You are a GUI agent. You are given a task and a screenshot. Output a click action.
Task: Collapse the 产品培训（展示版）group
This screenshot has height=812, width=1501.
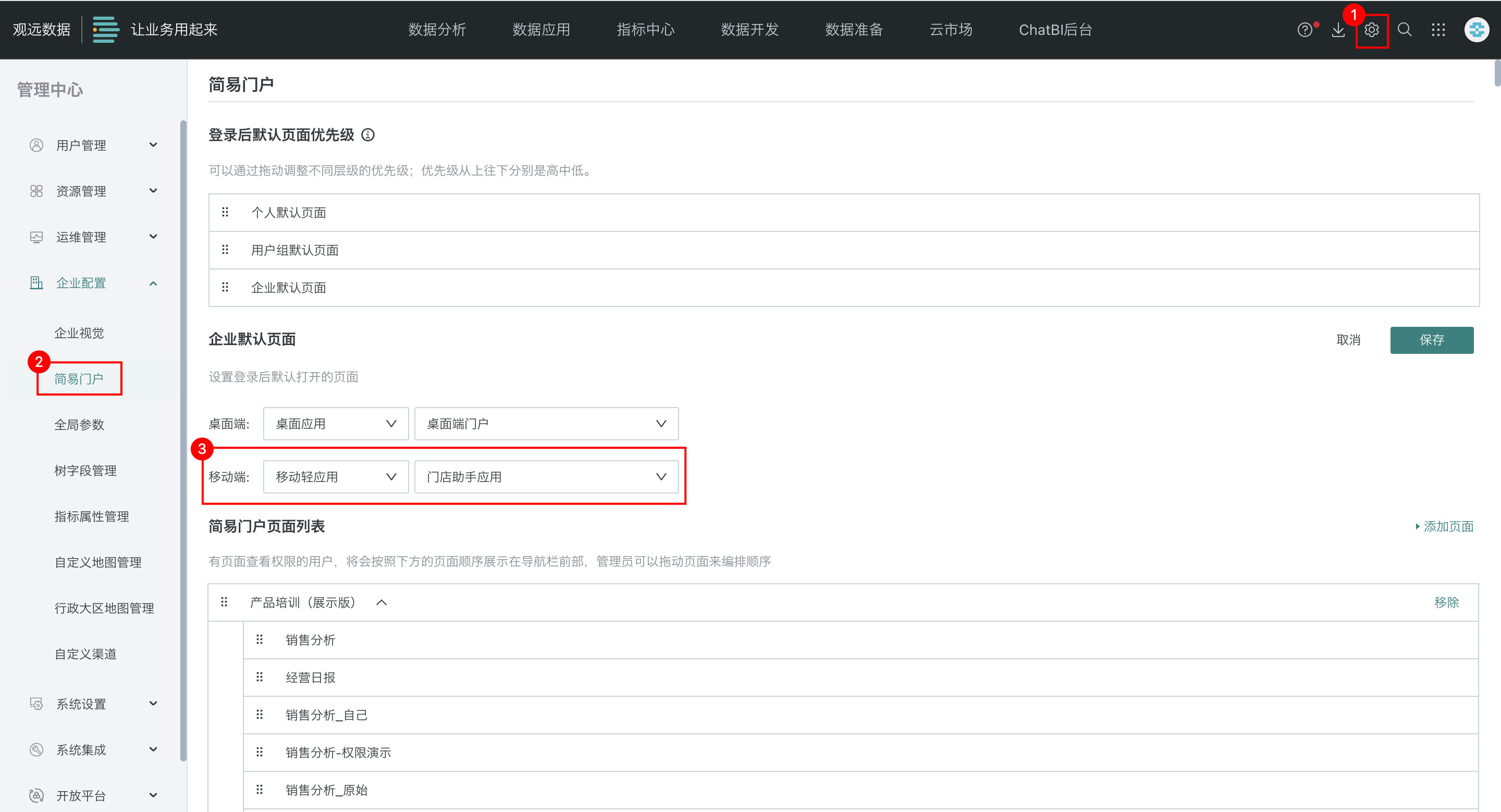382,602
